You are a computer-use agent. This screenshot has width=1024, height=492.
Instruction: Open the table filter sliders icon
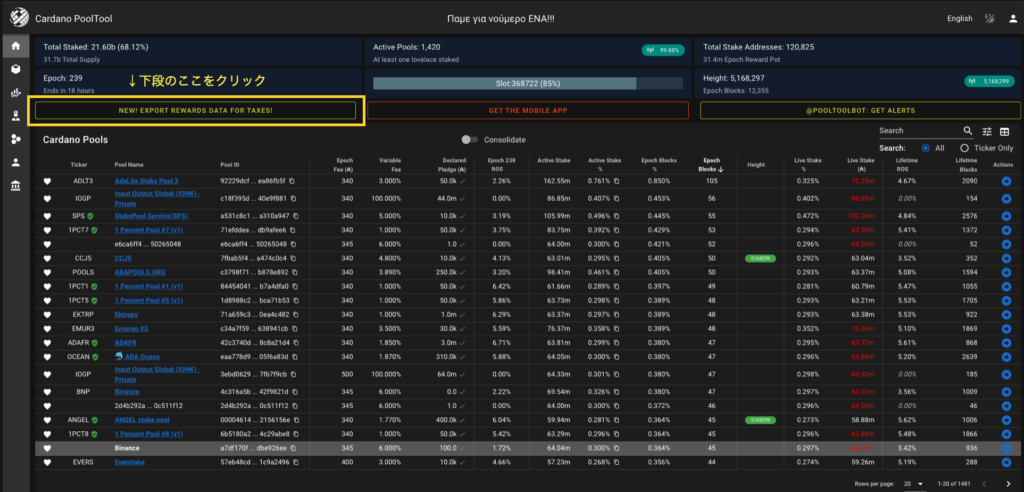click(x=987, y=131)
